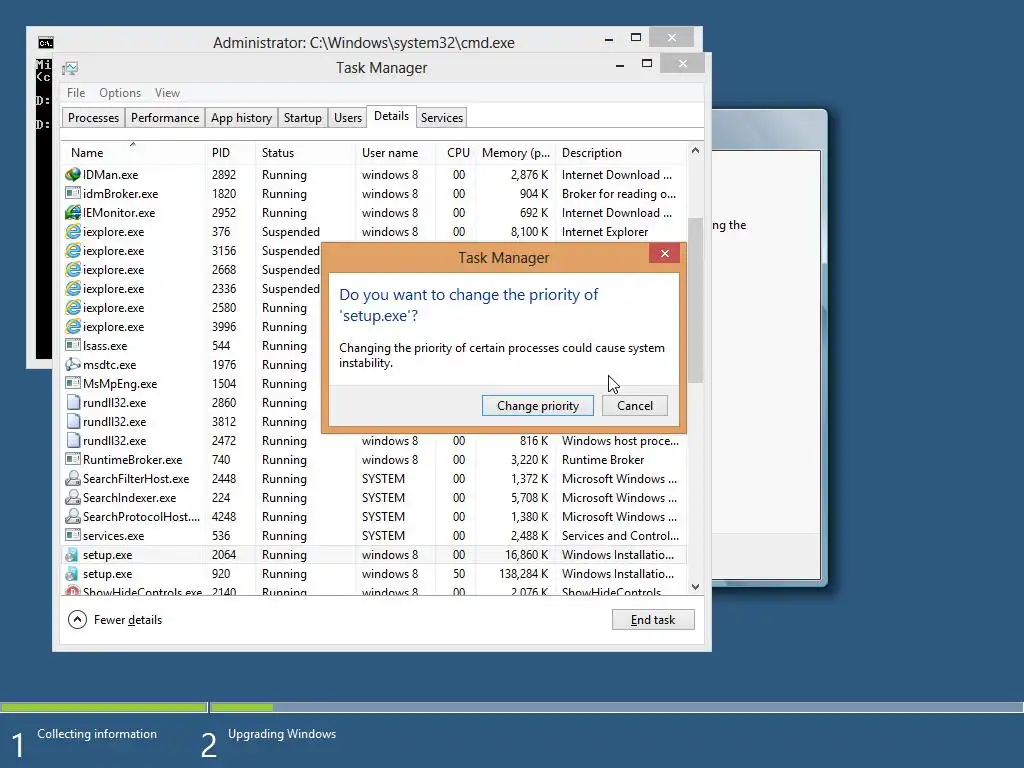
Task: Select the 16,860 K memory value
Action: 526,554
